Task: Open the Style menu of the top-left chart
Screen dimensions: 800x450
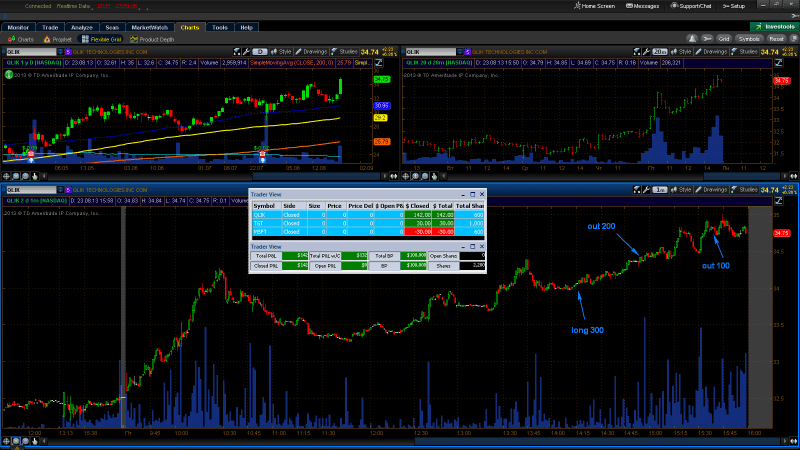Action: tap(281, 52)
